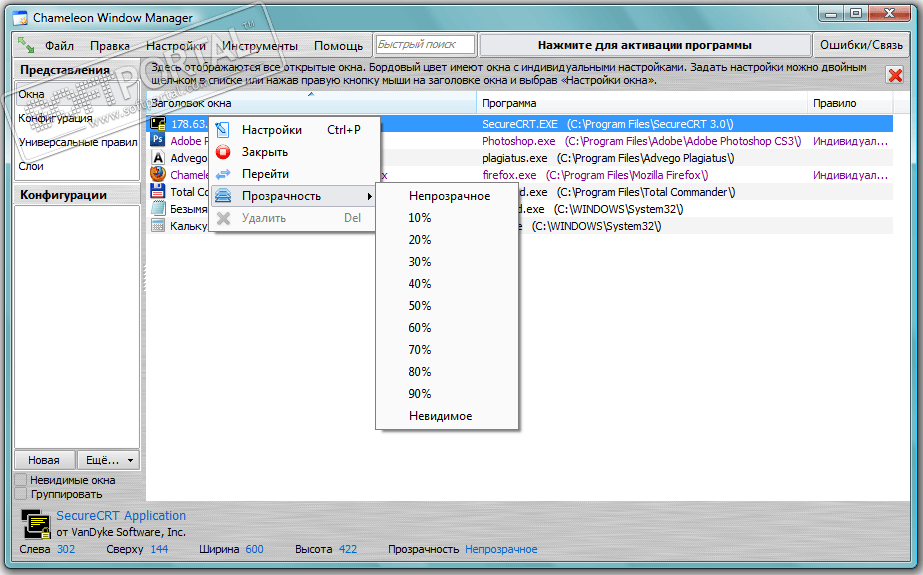Click the large SecureCRT application icon at bottom

(35, 523)
